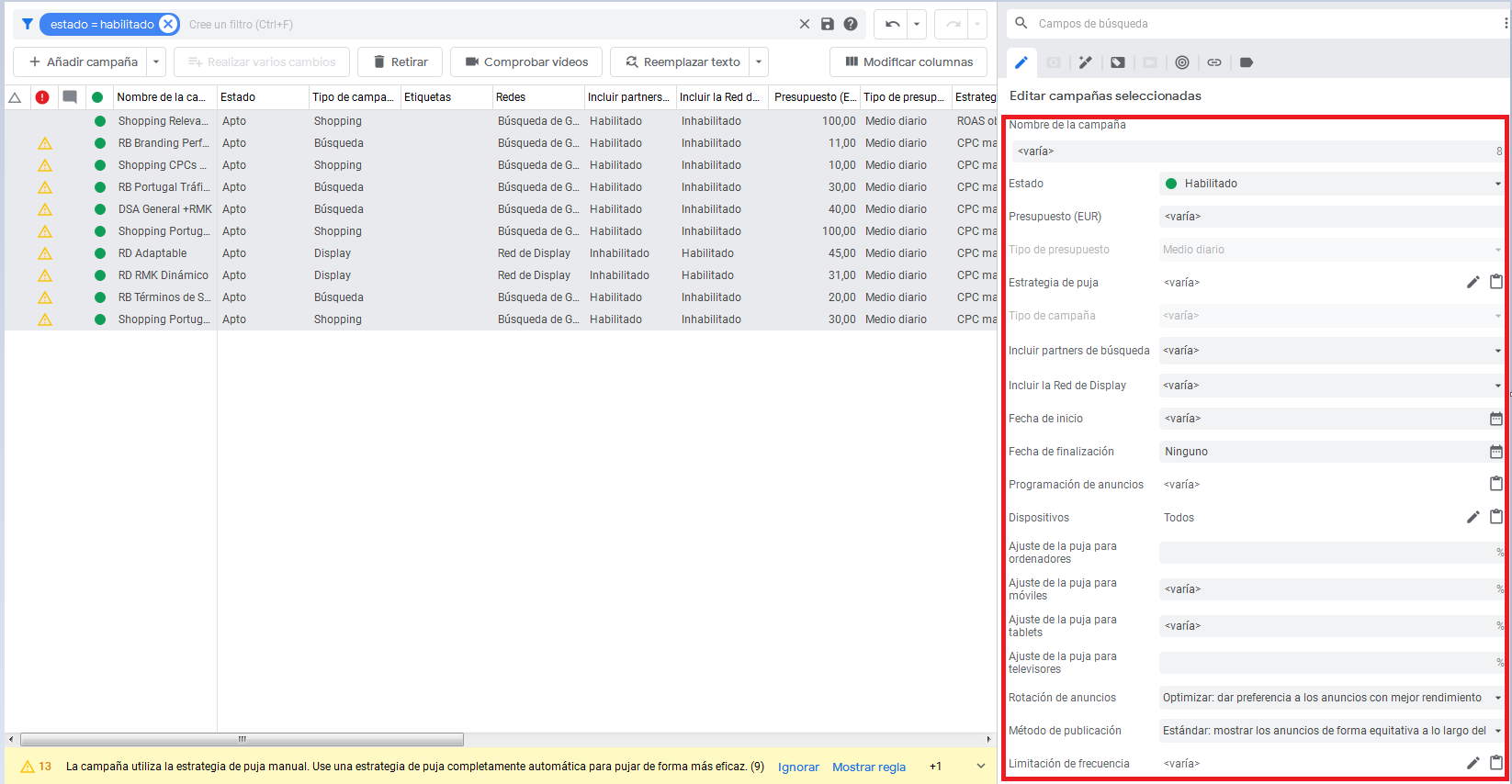Paste Limitación de frecuencia clipboard icon
The height and width of the screenshot is (784, 1512).
tap(1496, 763)
